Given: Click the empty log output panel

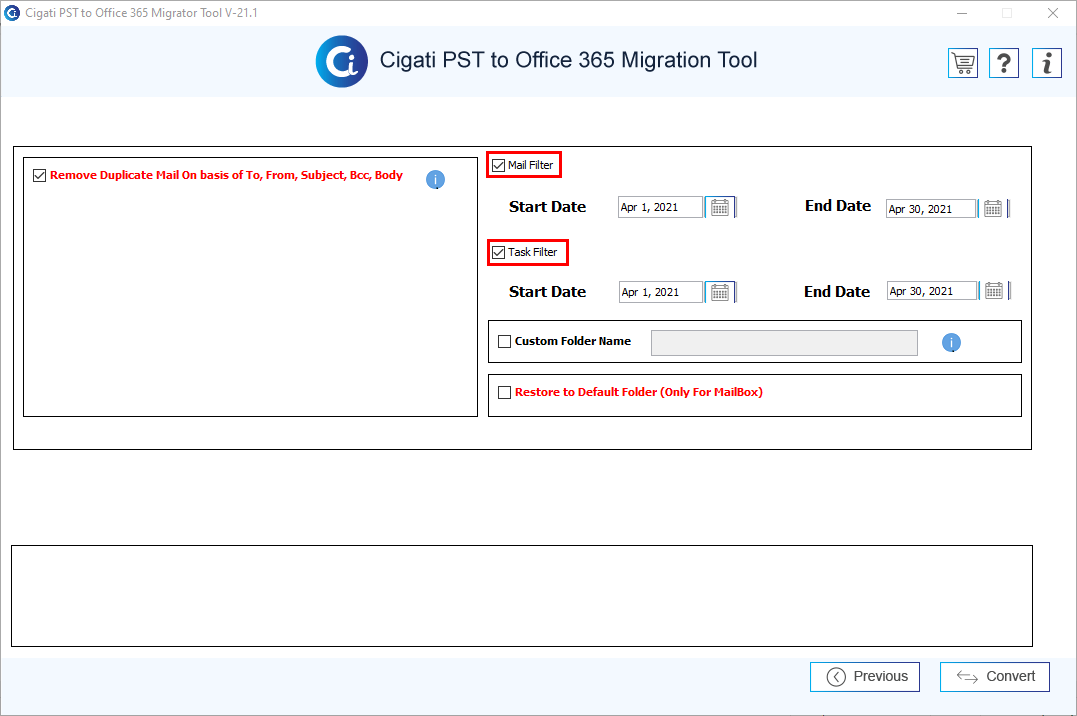Looking at the screenshot, I should tap(522, 596).
